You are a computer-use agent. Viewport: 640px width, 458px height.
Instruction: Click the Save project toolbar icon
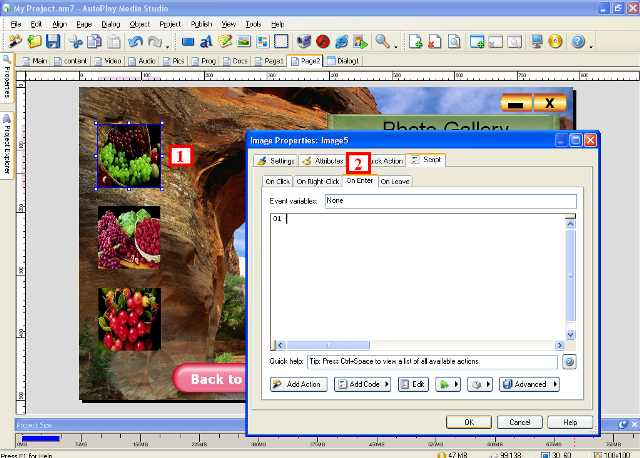(x=53, y=42)
